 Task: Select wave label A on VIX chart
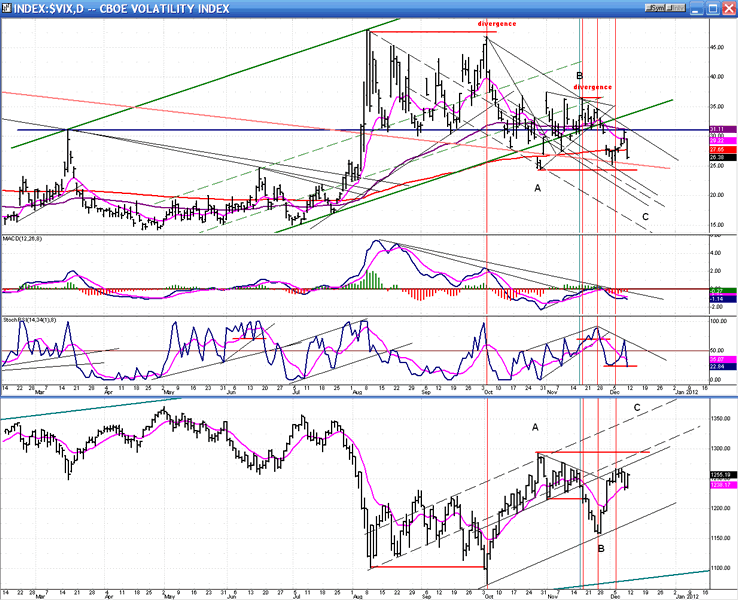537,187
